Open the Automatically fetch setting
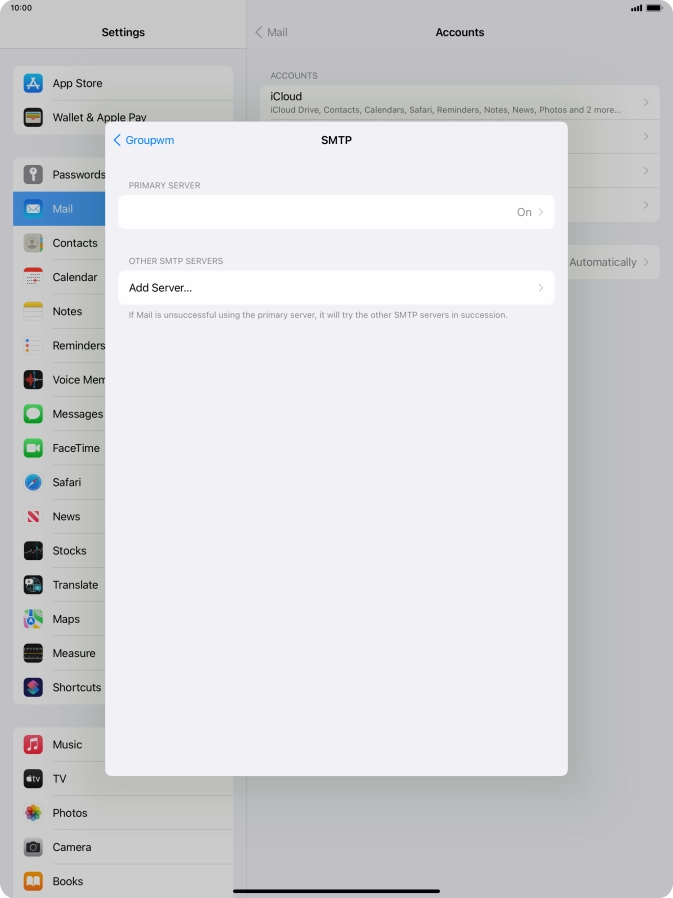This screenshot has width=673, height=898. pyautogui.click(x=608, y=262)
